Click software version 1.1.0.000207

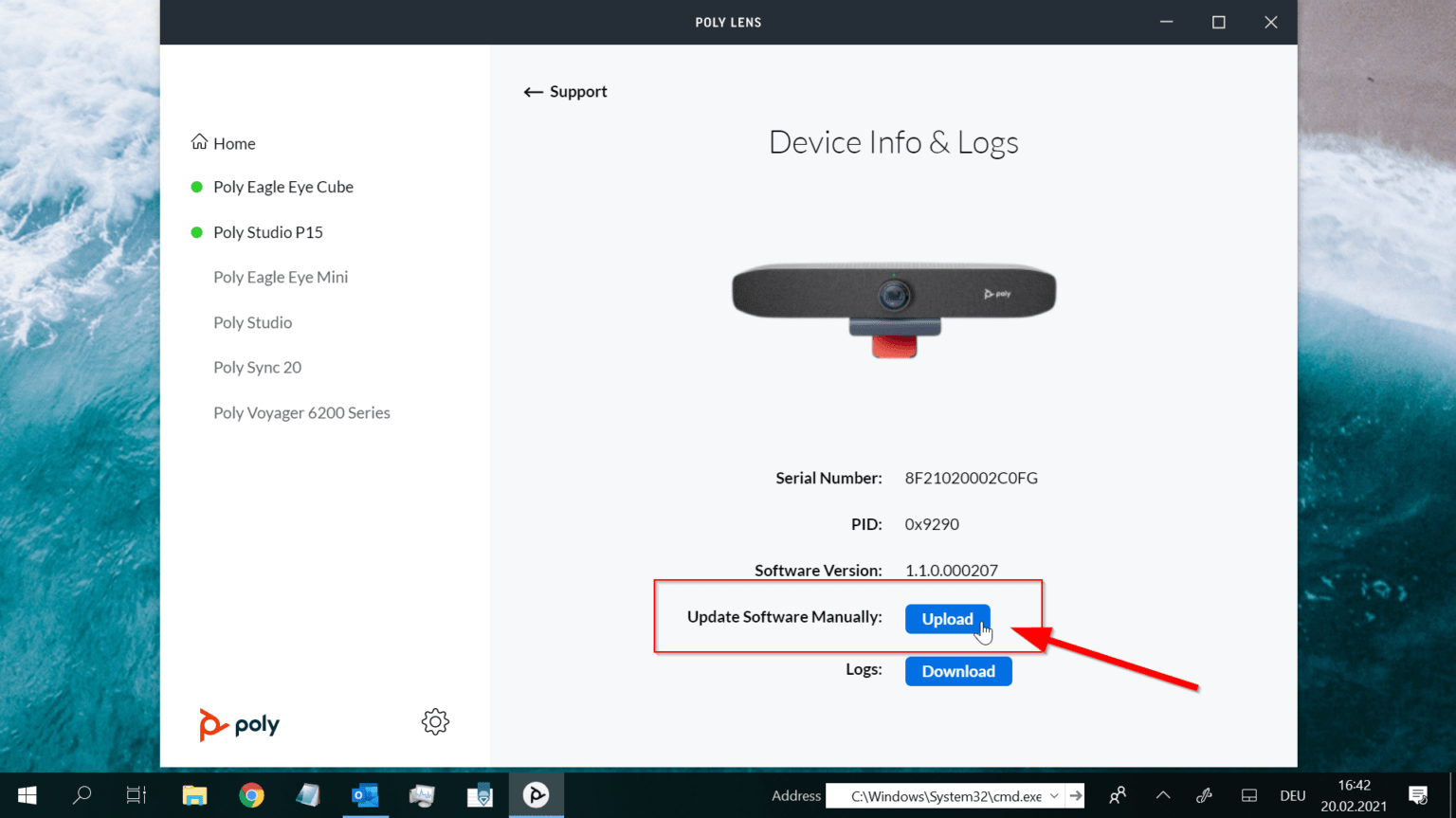tap(952, 571)
